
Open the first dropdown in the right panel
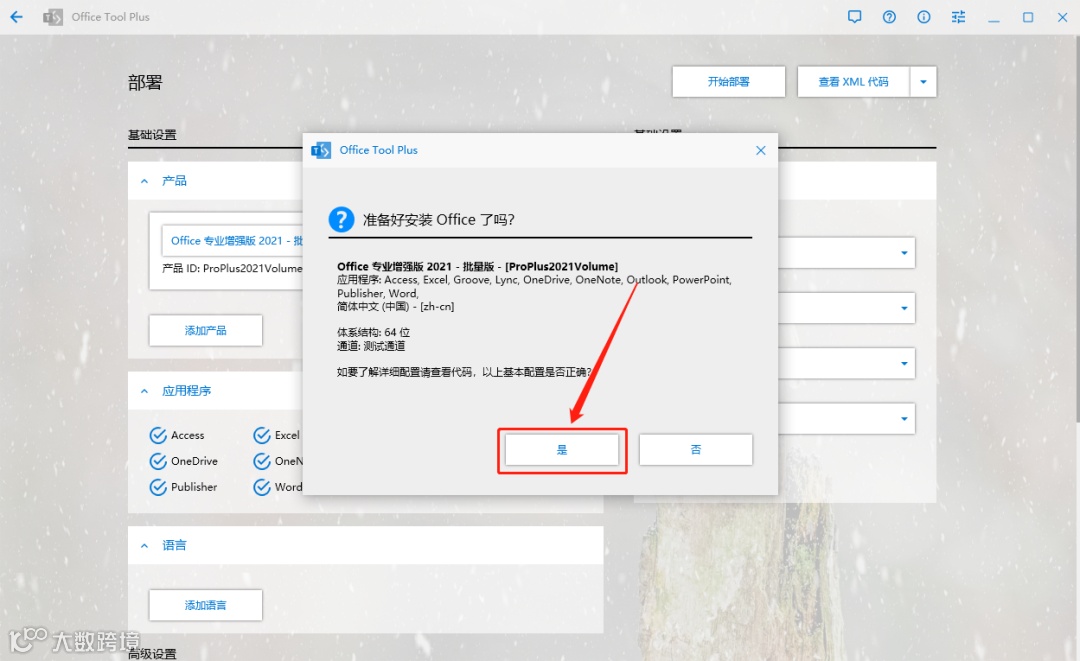(904, 253)
